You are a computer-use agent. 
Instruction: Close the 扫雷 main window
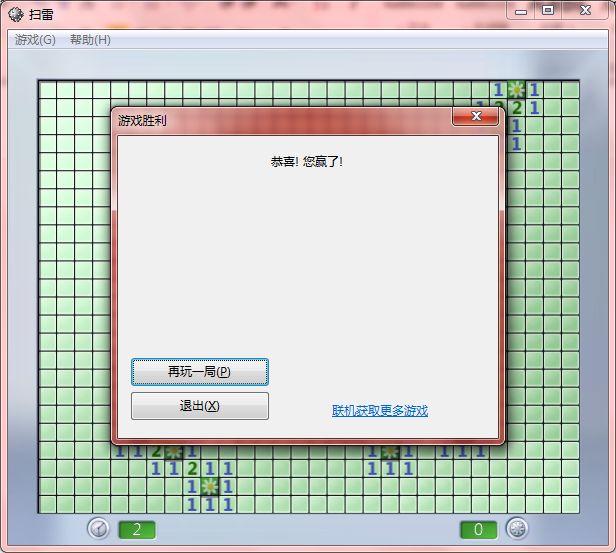(585, 10)
